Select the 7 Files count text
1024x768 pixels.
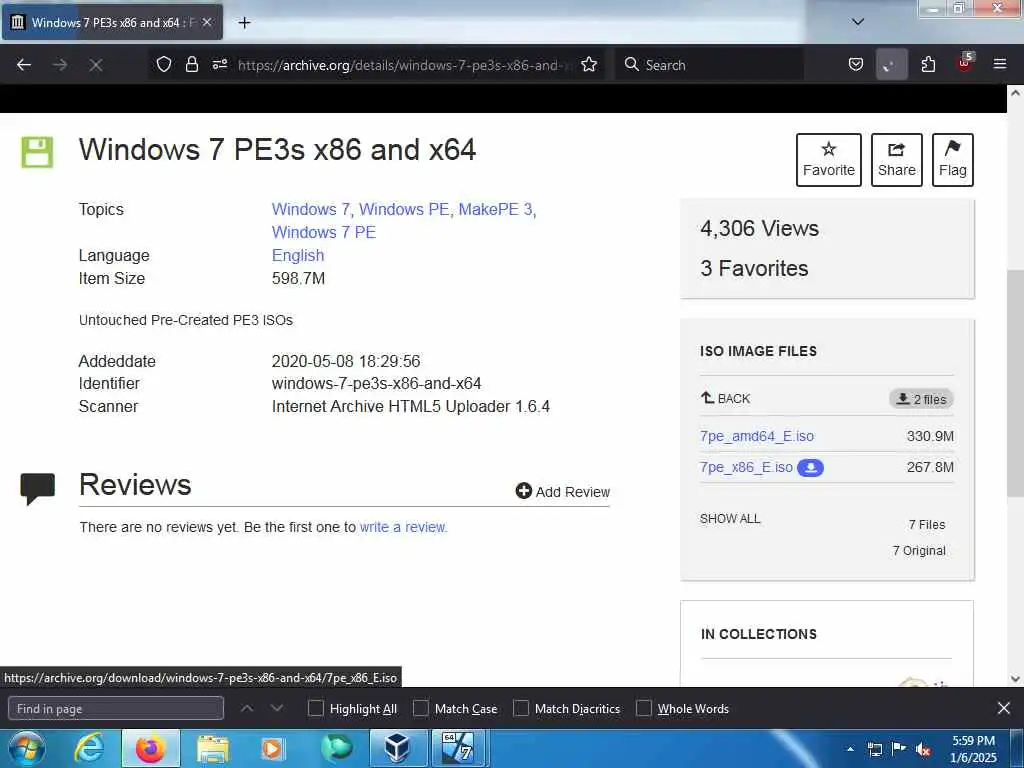(927, 525)
